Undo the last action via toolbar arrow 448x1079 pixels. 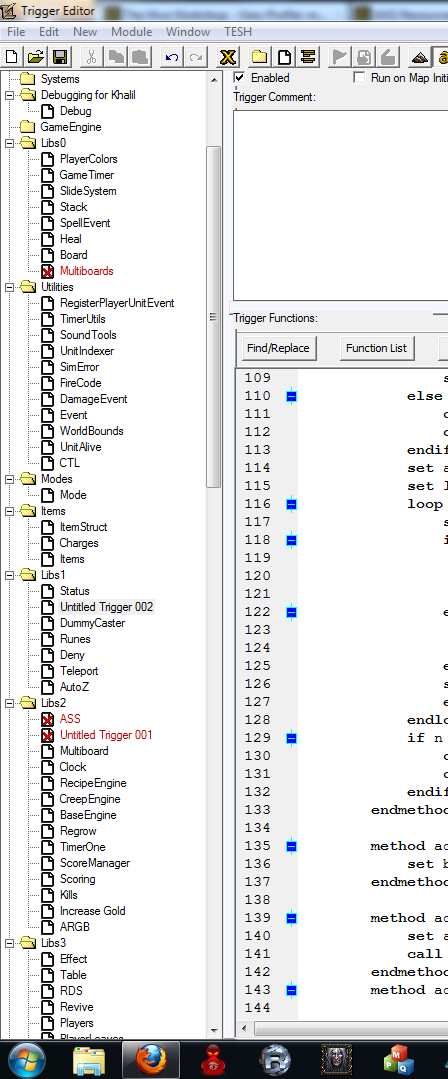point(171,56)
